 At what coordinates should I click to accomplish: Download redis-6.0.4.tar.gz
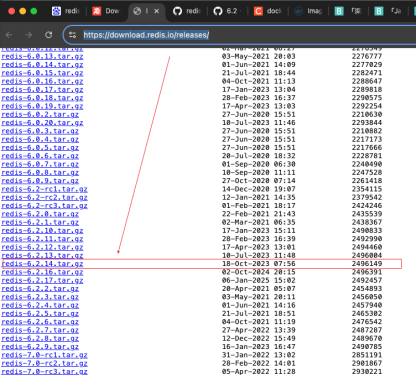click(x=40, y=139)
